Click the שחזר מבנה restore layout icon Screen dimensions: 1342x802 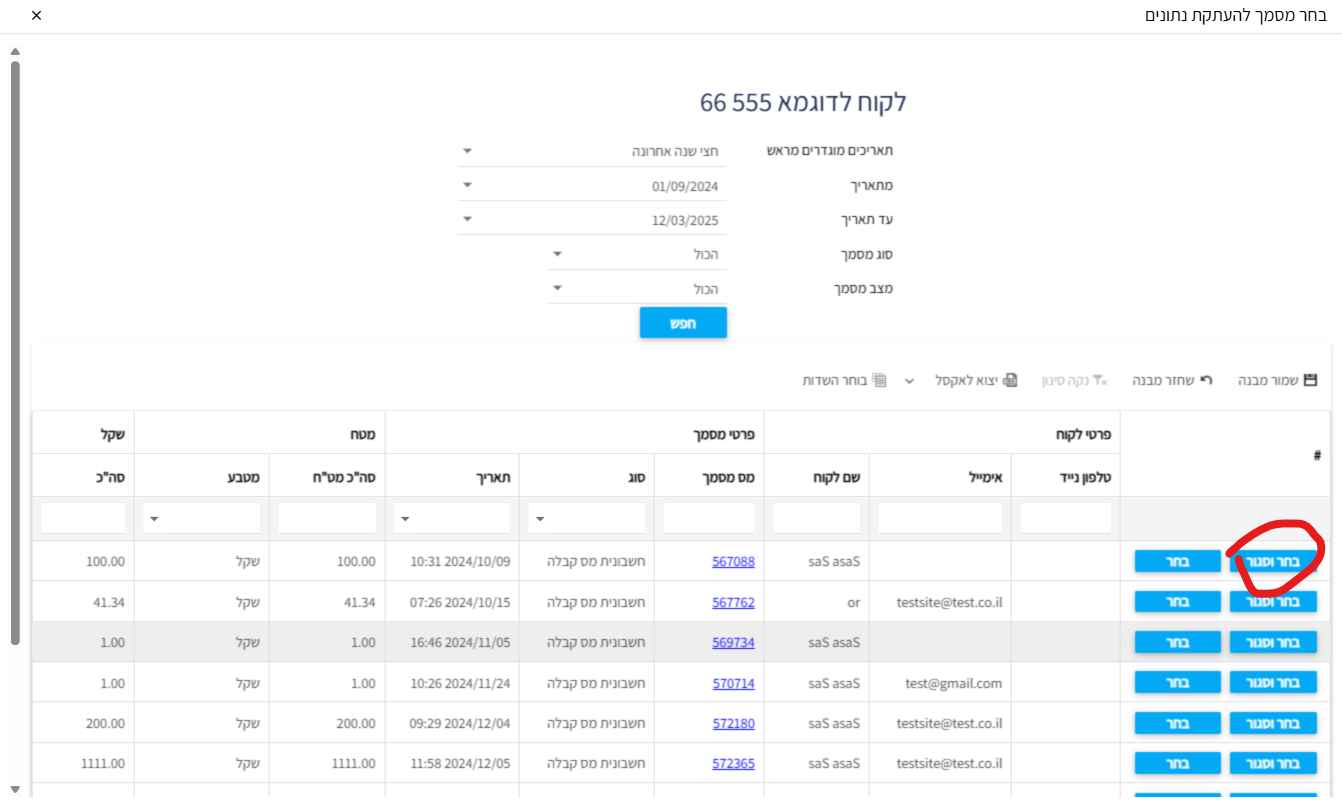coord(1205,380)
